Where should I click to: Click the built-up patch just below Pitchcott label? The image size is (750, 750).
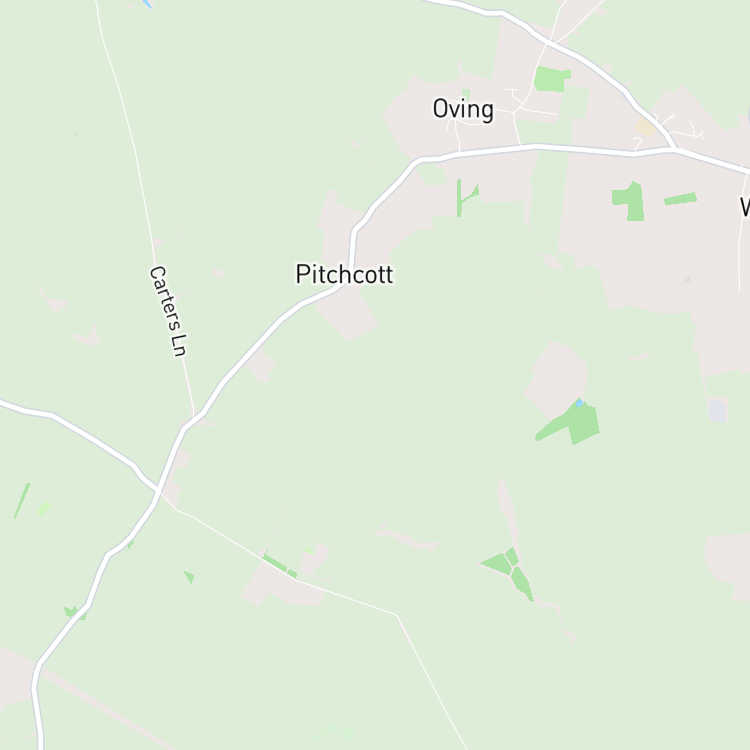tap(348, 314)
